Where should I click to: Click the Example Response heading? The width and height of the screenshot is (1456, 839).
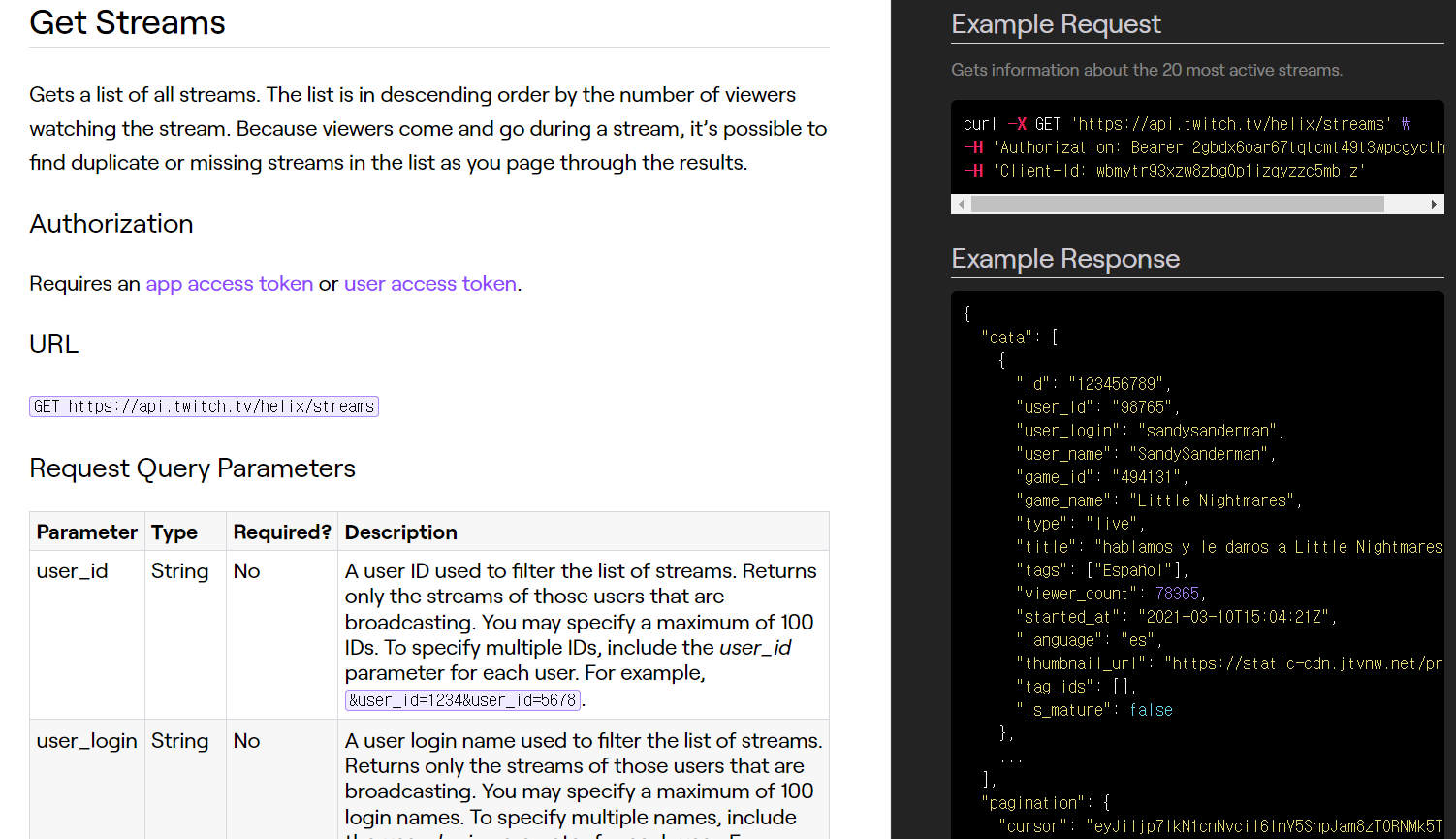pyautogui.click(x=1065, y=259)
